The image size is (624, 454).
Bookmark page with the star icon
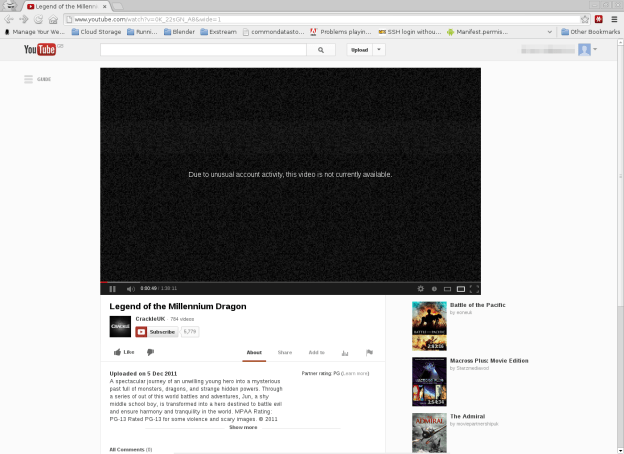click(585, 19)
